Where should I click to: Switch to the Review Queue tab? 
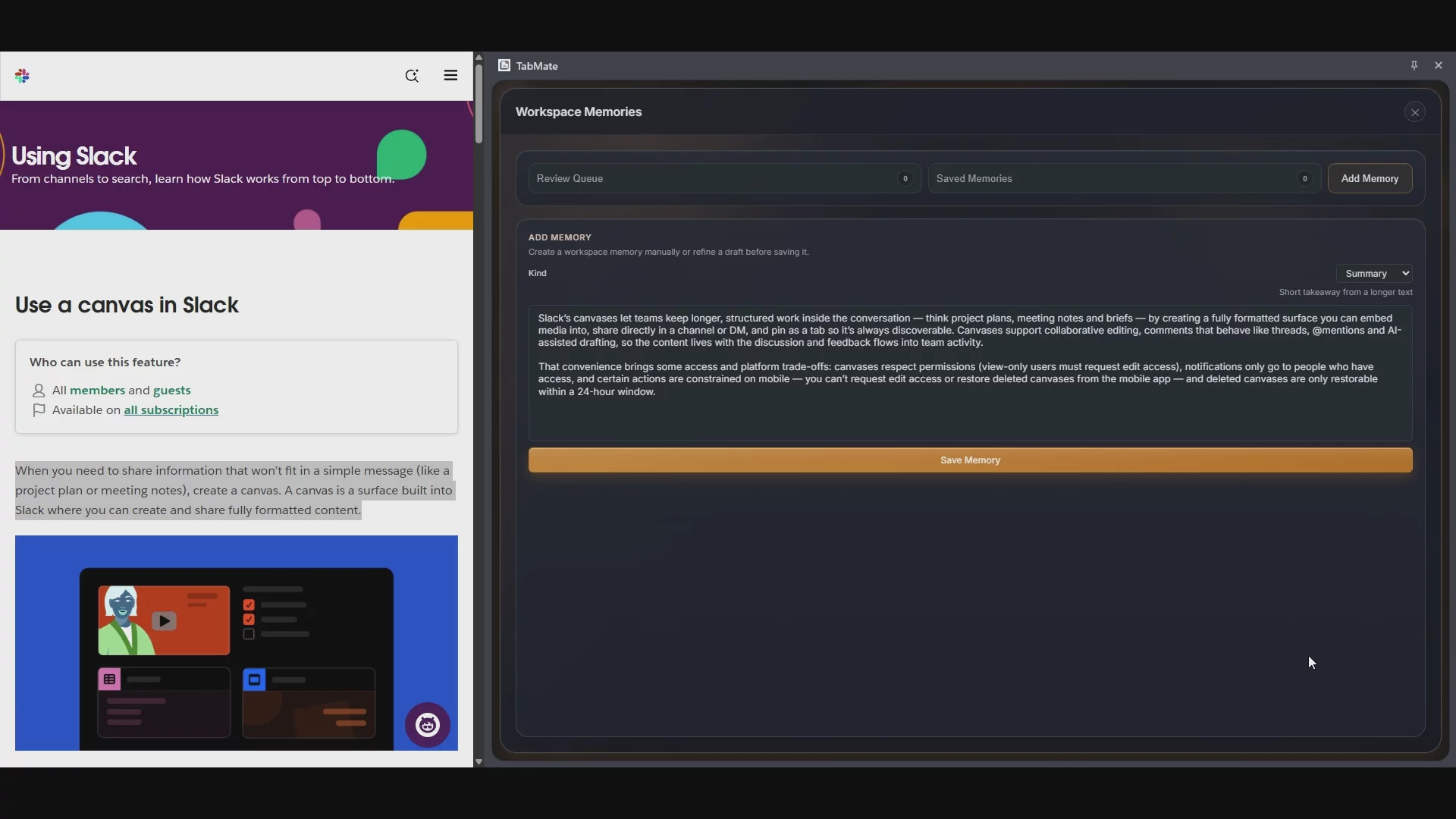(x=724, y=178)
